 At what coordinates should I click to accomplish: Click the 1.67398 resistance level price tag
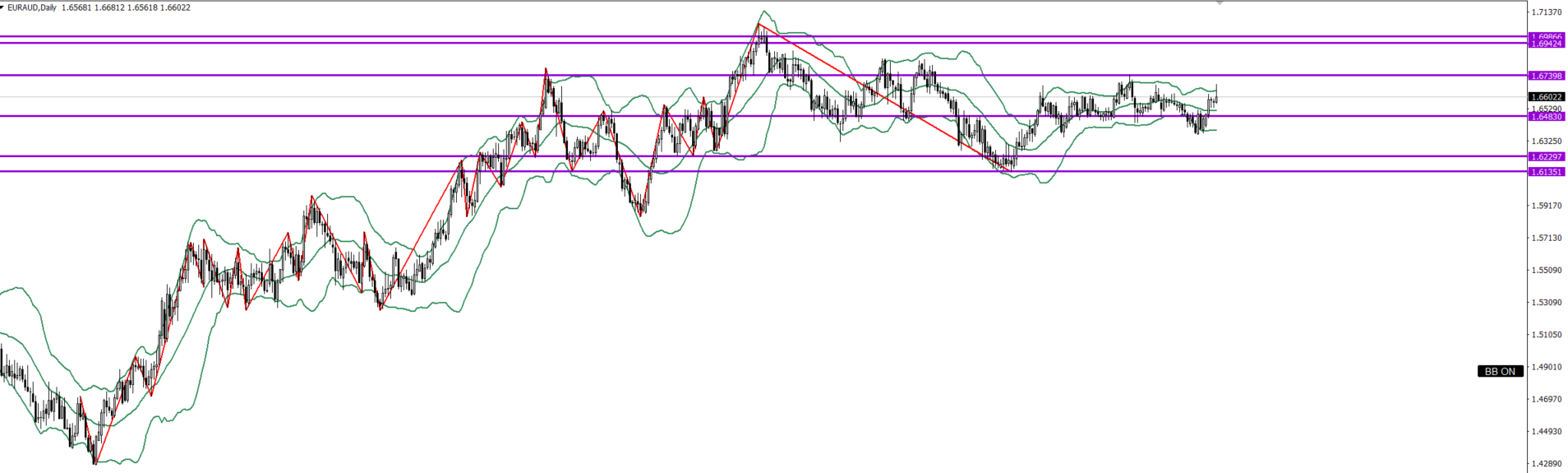point(1546,76)
